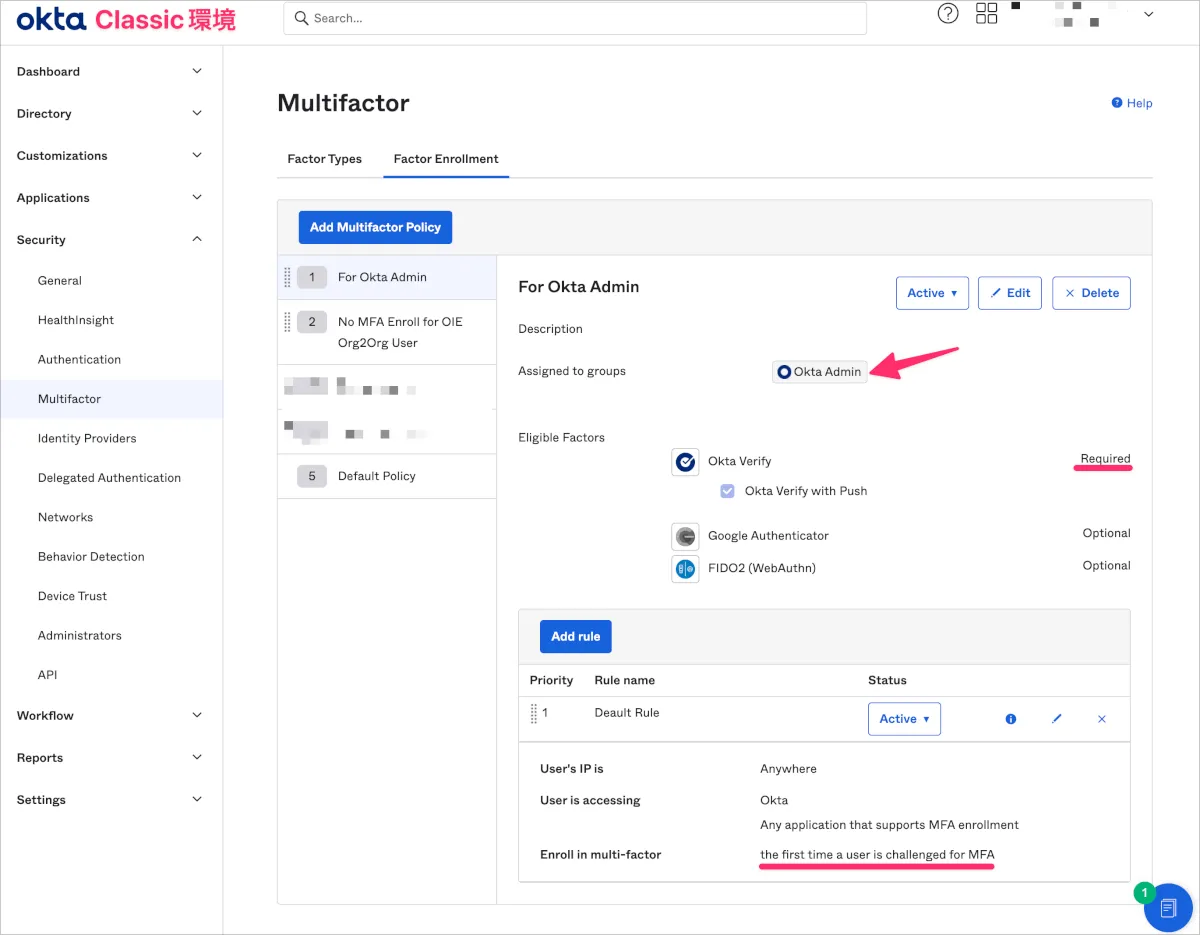Click the help question mark icon in header
Image resolution: width=1200 pixels, height=935 pixels.
pyautogui.click(x=948, y=14)
